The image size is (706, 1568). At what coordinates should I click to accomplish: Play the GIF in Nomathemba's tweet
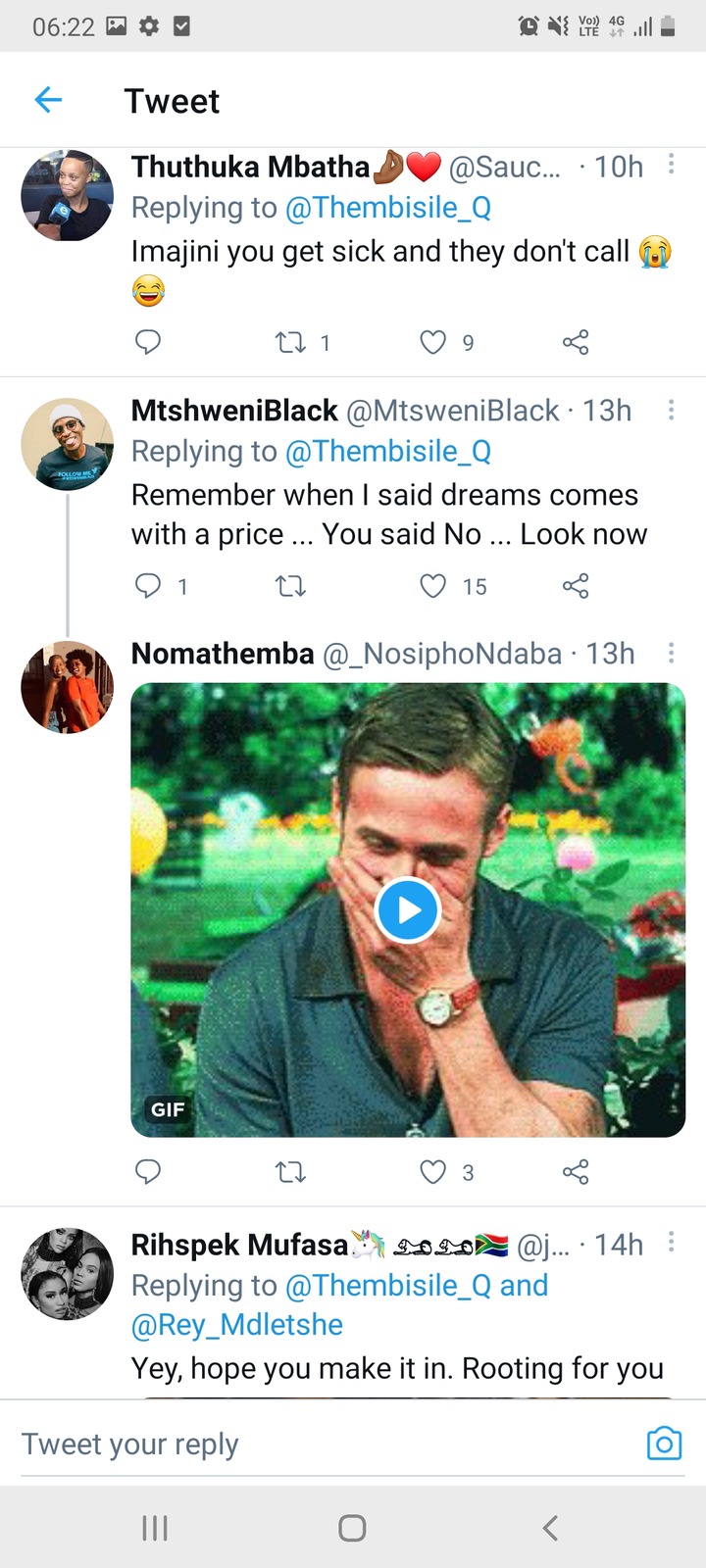point(408,910)
